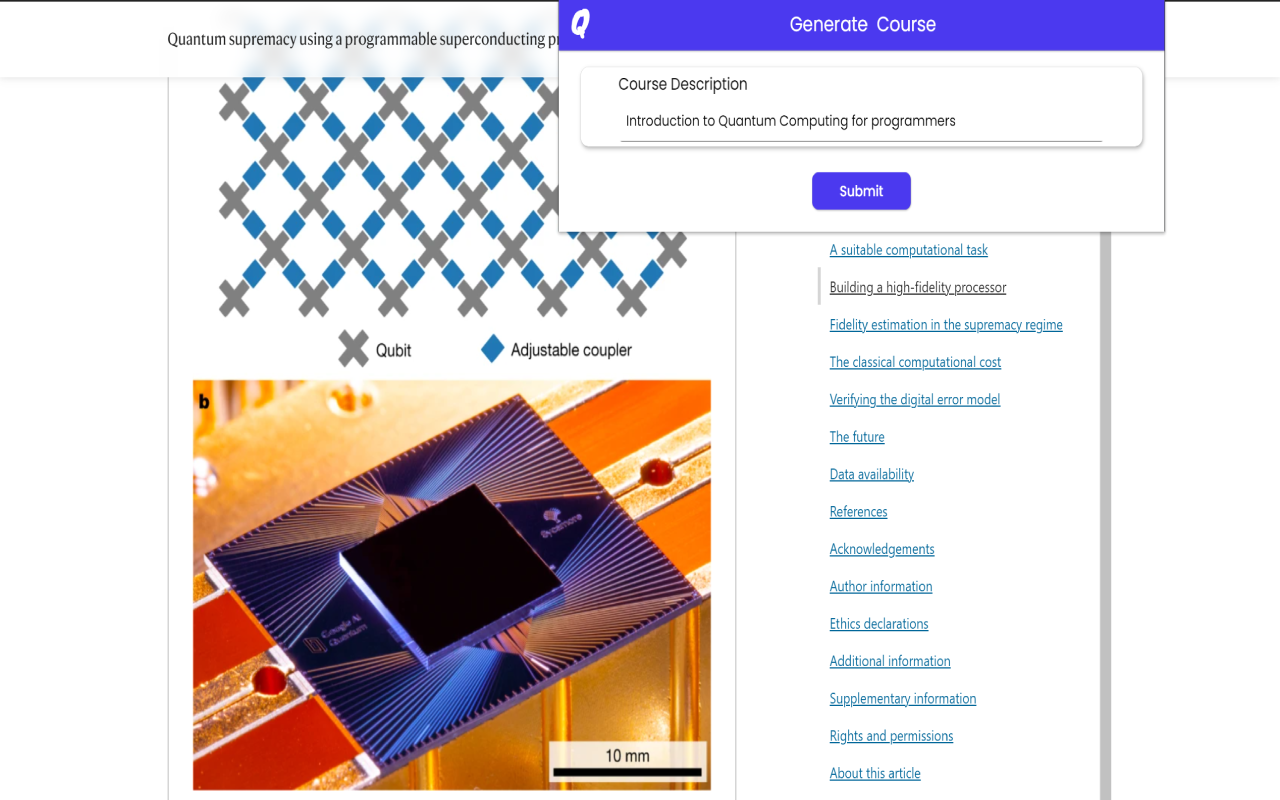This screenshot has height=800, width=1280.
Task: Open the Supplementary information section
Action: click(902, 698)
